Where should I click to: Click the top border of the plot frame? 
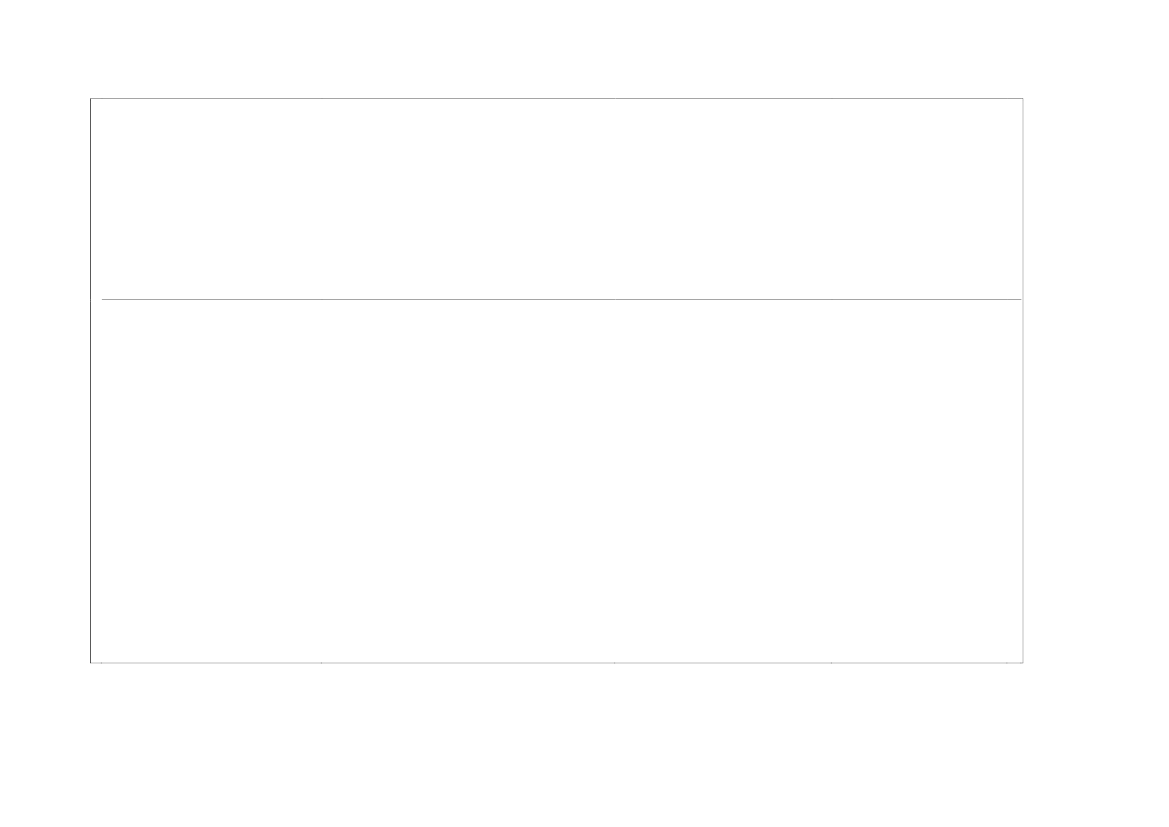pos(557,98)
